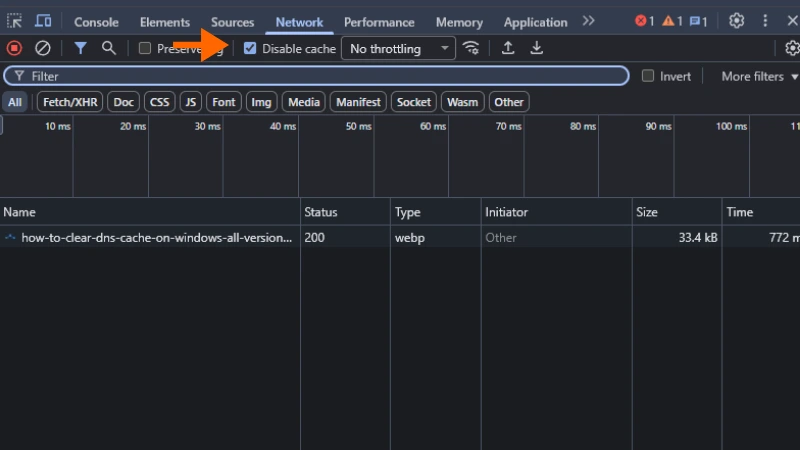This screenshot has width=800, height=450.
Task: Click the inspect element selector icon
Action: click(15, 21)
